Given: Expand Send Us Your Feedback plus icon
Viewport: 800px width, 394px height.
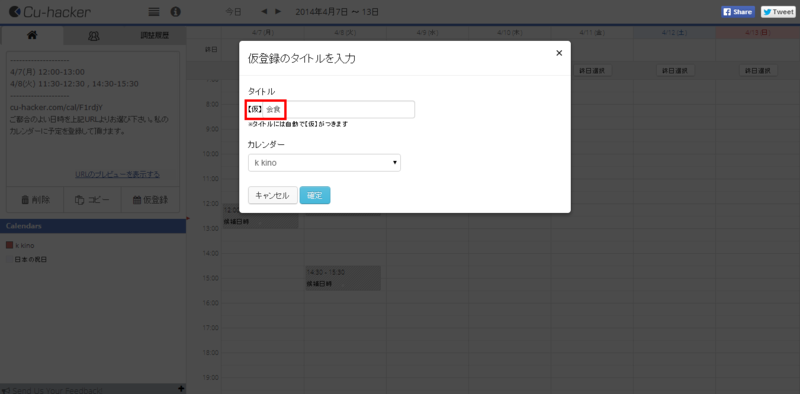Looking at the screenshot, I should click(181, 389).
